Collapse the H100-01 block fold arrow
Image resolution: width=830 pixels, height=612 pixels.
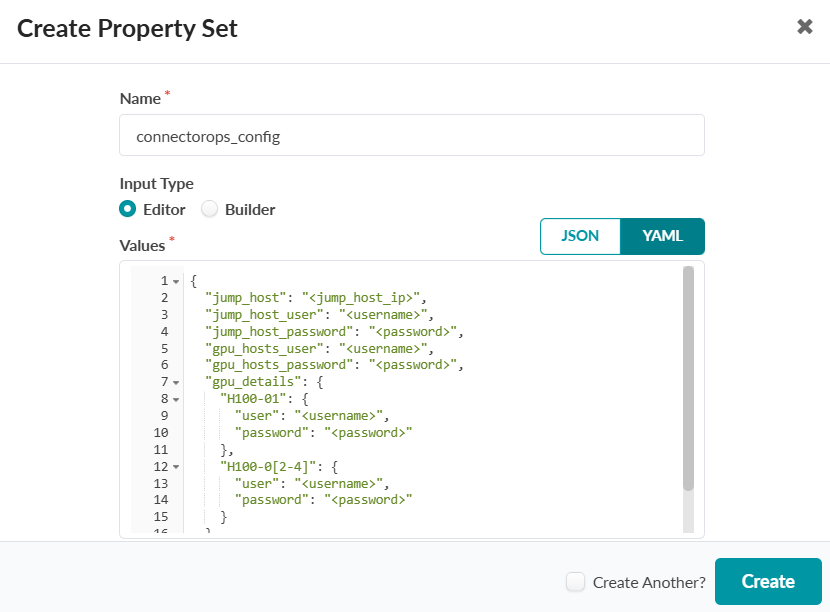(x=176, y=400)
